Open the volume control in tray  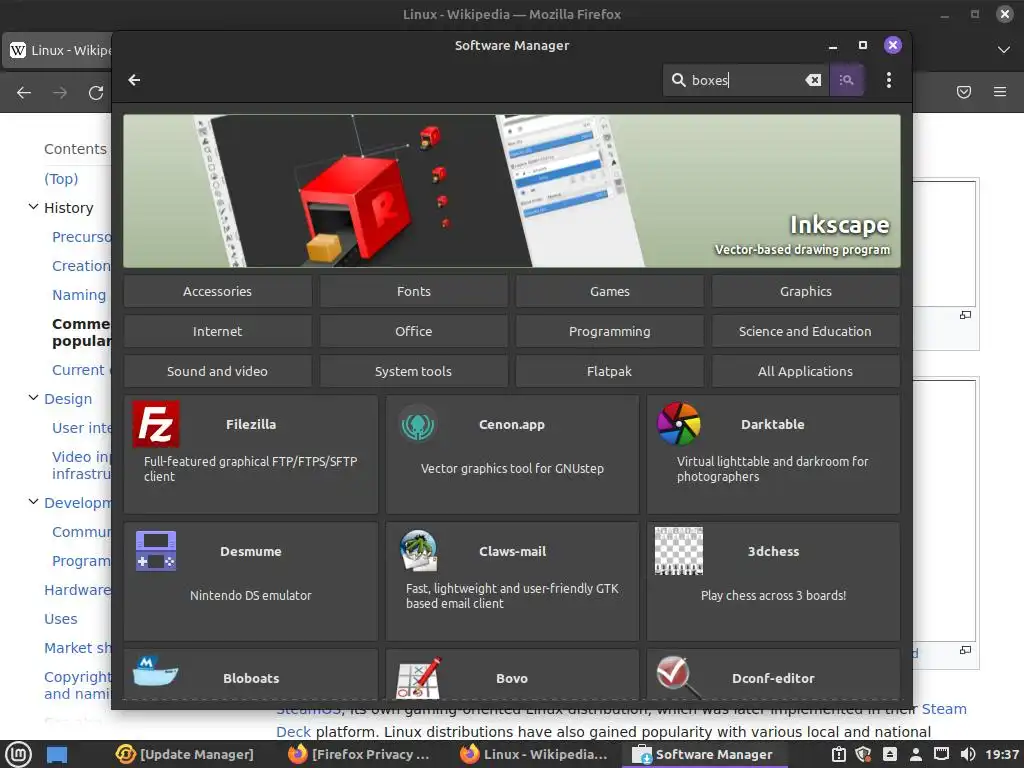[968, 755]
